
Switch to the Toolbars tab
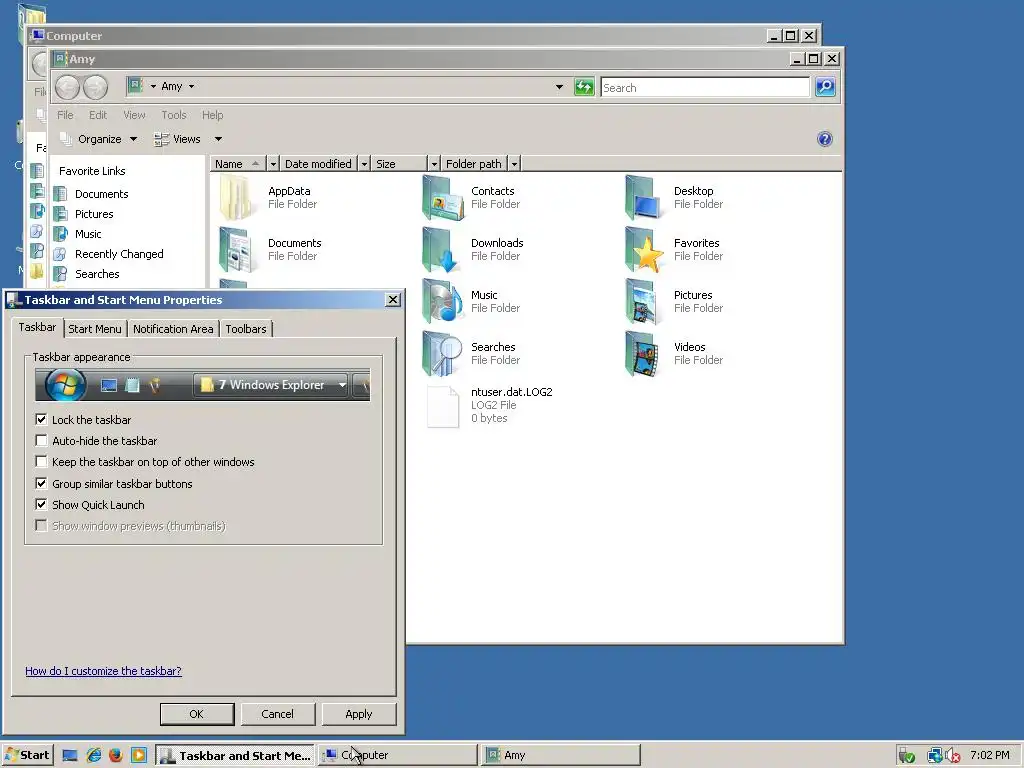(x=246, y=329)
